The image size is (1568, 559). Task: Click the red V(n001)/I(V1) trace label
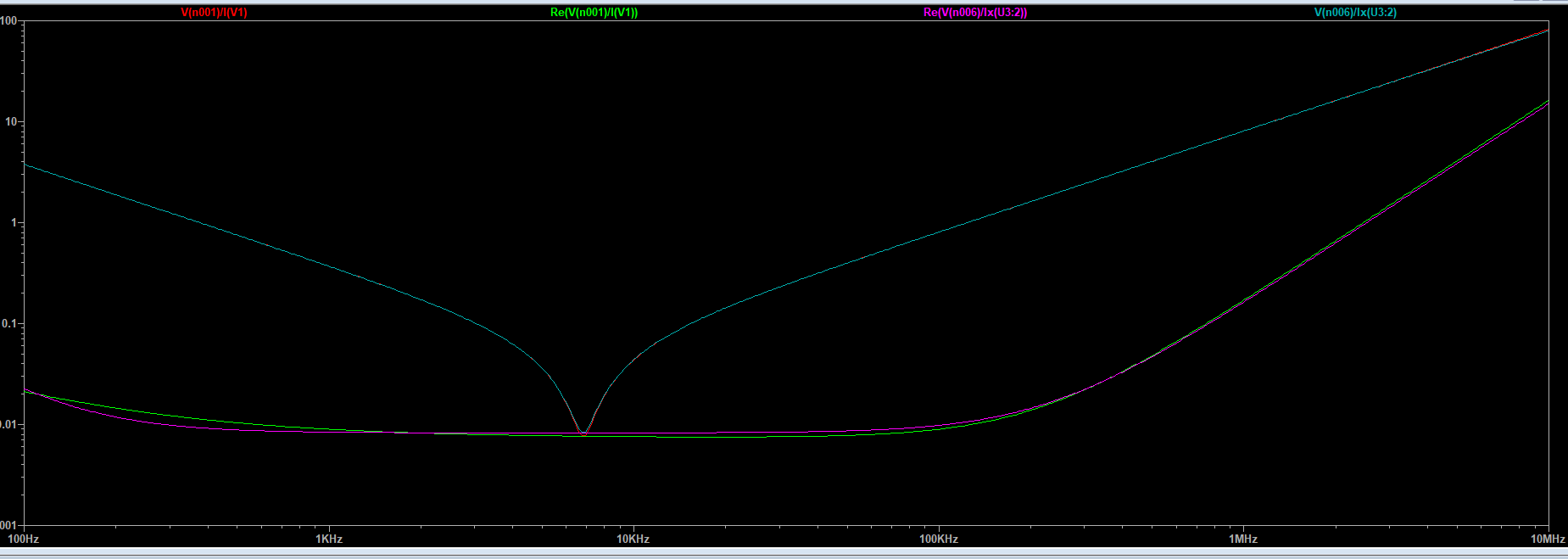pos(214,13)
